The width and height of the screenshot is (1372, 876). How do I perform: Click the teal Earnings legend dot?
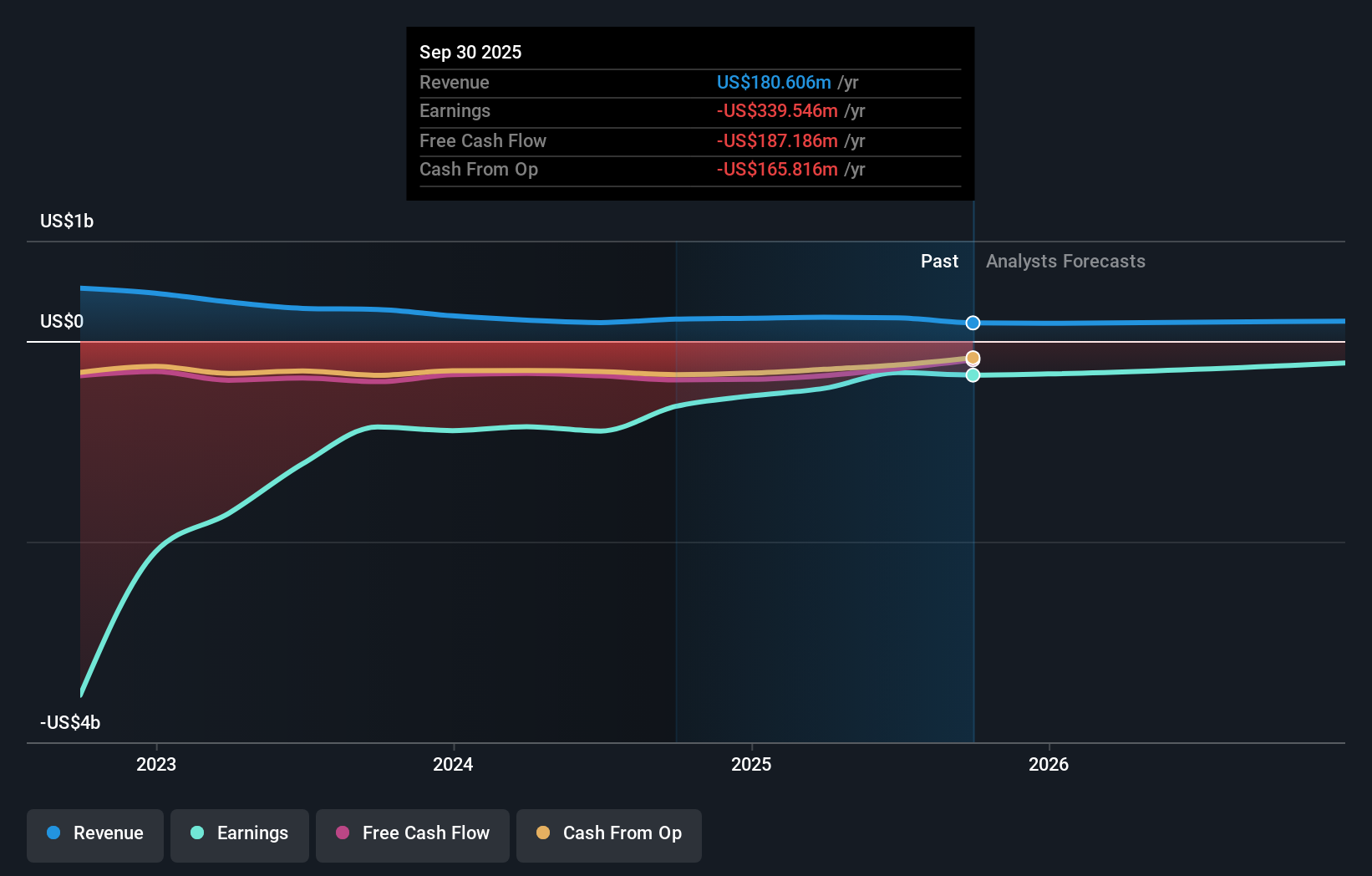tap(197, 833)
